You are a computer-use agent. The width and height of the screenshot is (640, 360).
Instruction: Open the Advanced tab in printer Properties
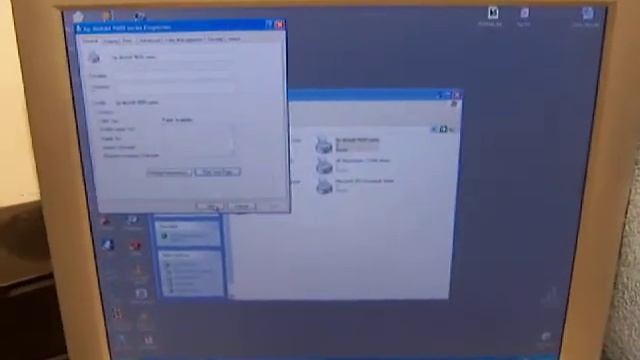(149, 40)
